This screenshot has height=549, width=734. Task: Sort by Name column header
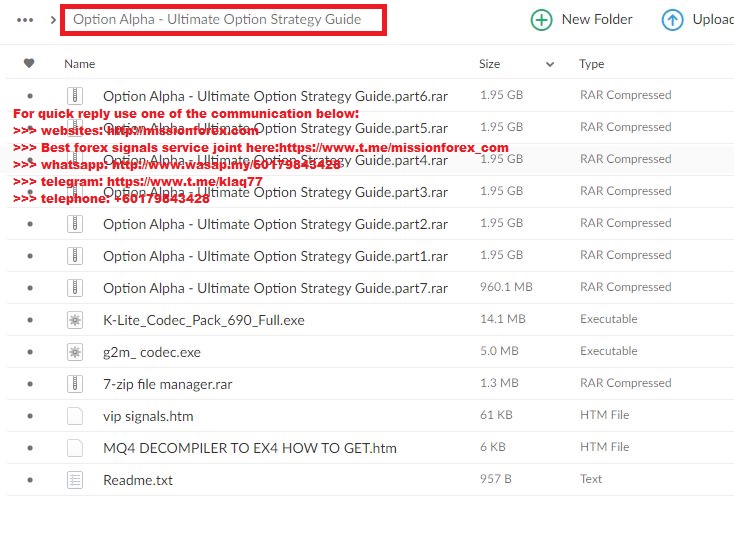coord(80,64)
